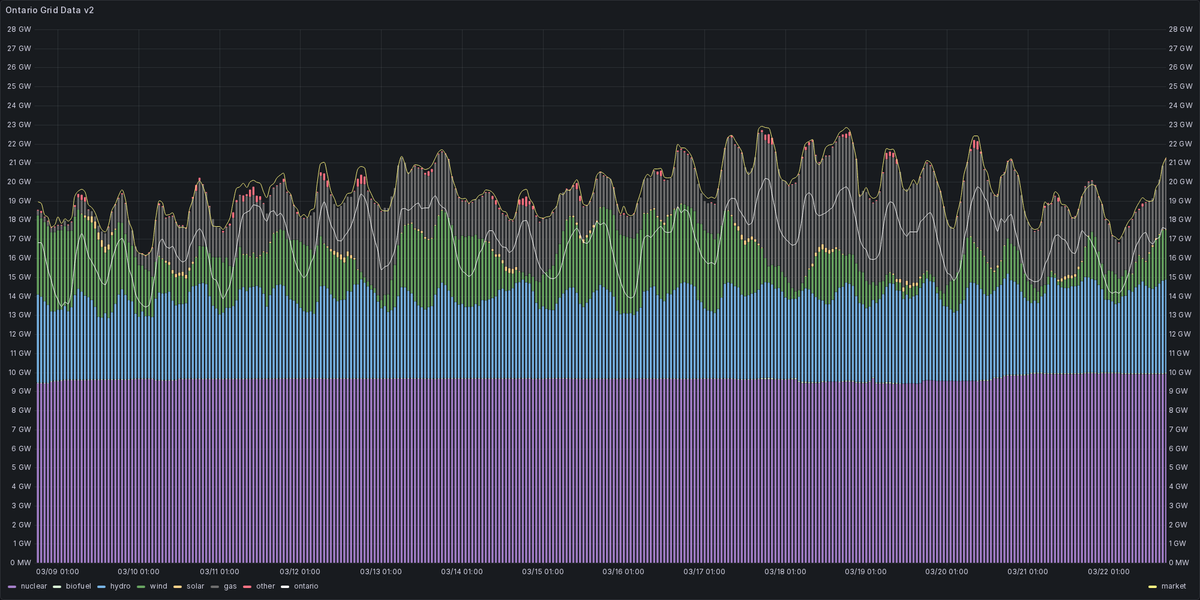Open the Ontario Grid Data v2 panel menu

tap(48, 11)
